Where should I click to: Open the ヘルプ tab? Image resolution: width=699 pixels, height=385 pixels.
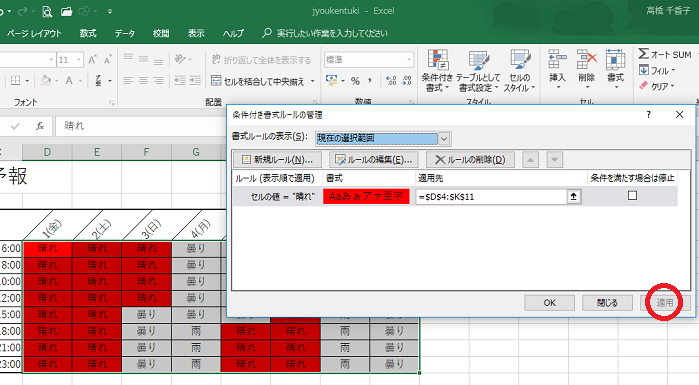click(x=233, y=33)
